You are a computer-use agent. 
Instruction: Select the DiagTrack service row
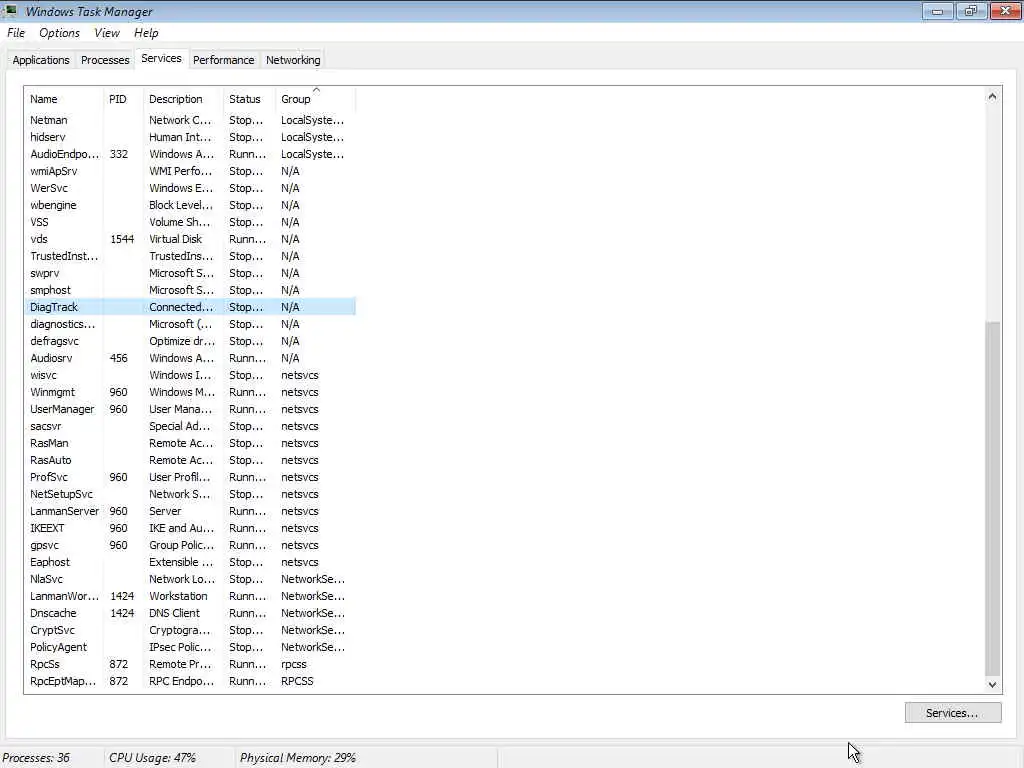click(191, 307)
